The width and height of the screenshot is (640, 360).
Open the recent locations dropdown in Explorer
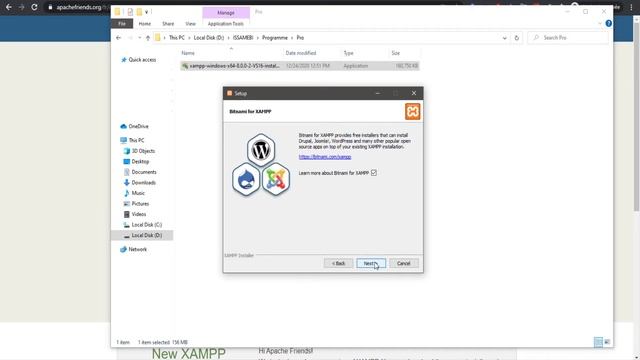[140, 38]
